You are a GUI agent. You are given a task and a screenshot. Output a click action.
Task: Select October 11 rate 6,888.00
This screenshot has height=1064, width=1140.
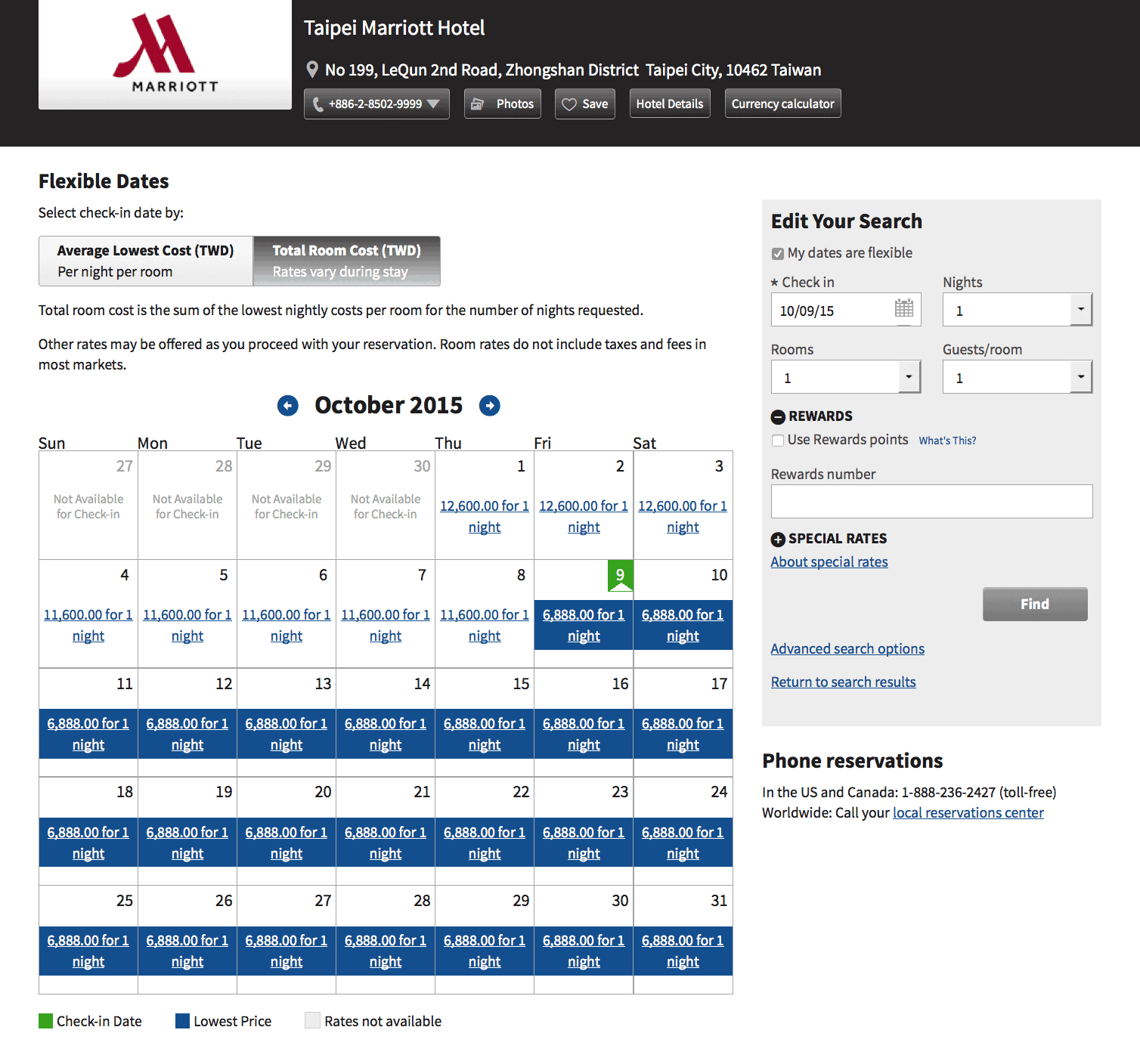click(x=88, y=734)
